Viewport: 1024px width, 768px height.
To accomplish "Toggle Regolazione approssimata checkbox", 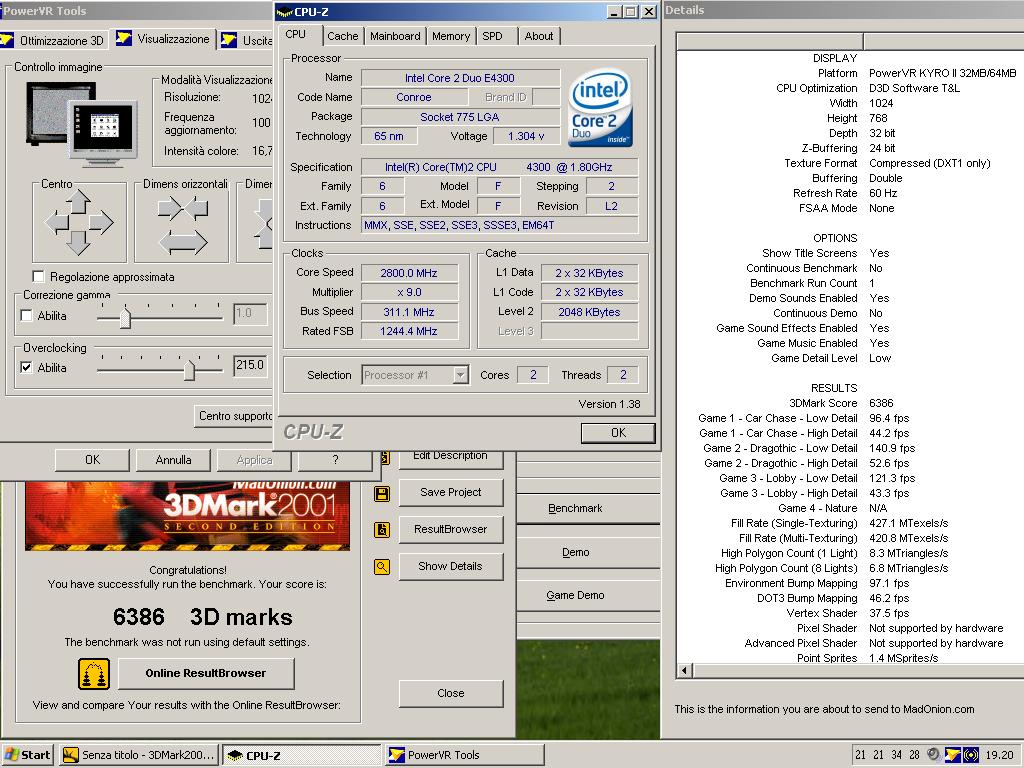I will pyautogui.click(x=39, y=276).
